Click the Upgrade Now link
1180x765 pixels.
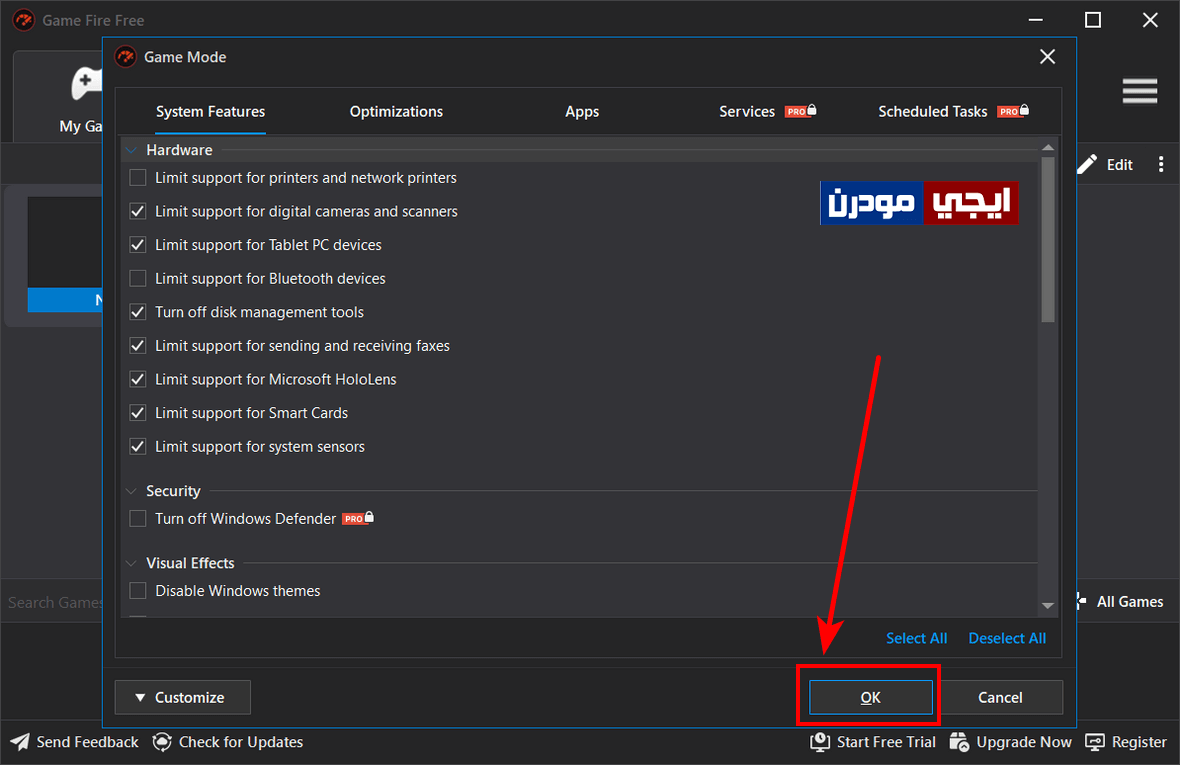coord(1024,742)
